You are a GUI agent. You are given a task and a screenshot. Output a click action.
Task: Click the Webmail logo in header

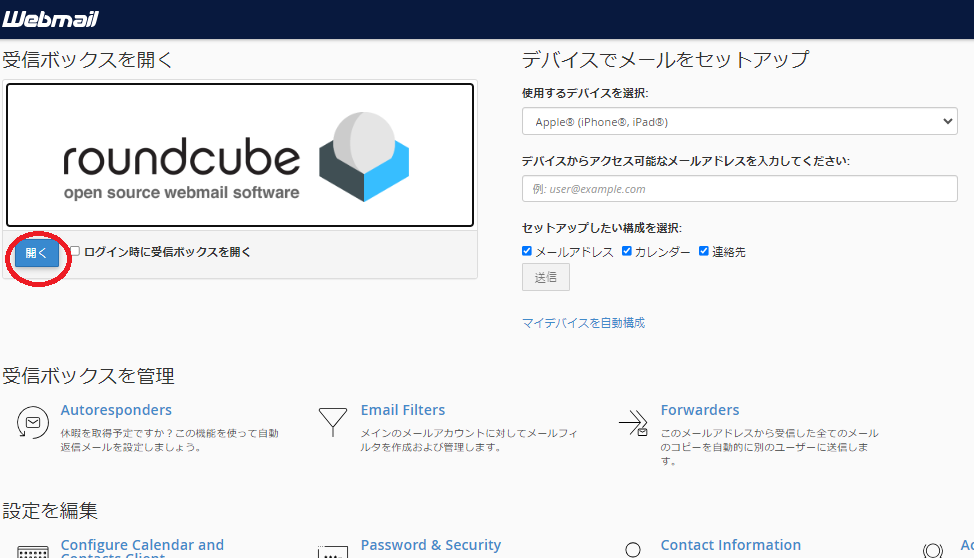[x=50, y=19]
